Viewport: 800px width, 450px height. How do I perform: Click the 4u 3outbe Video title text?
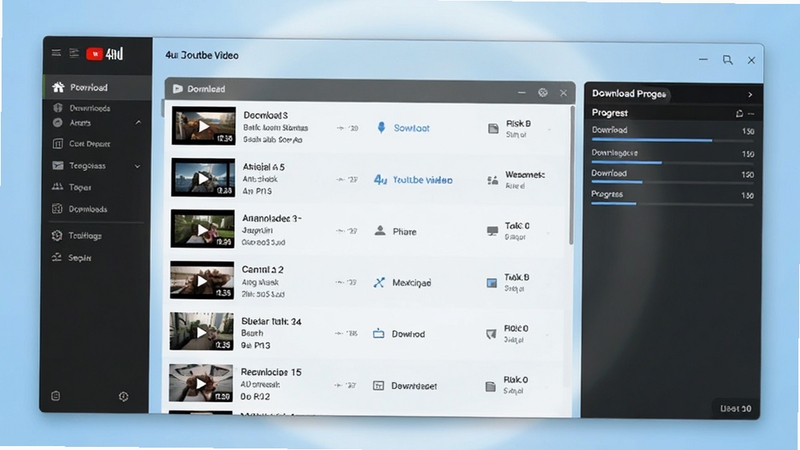(202, 55)
